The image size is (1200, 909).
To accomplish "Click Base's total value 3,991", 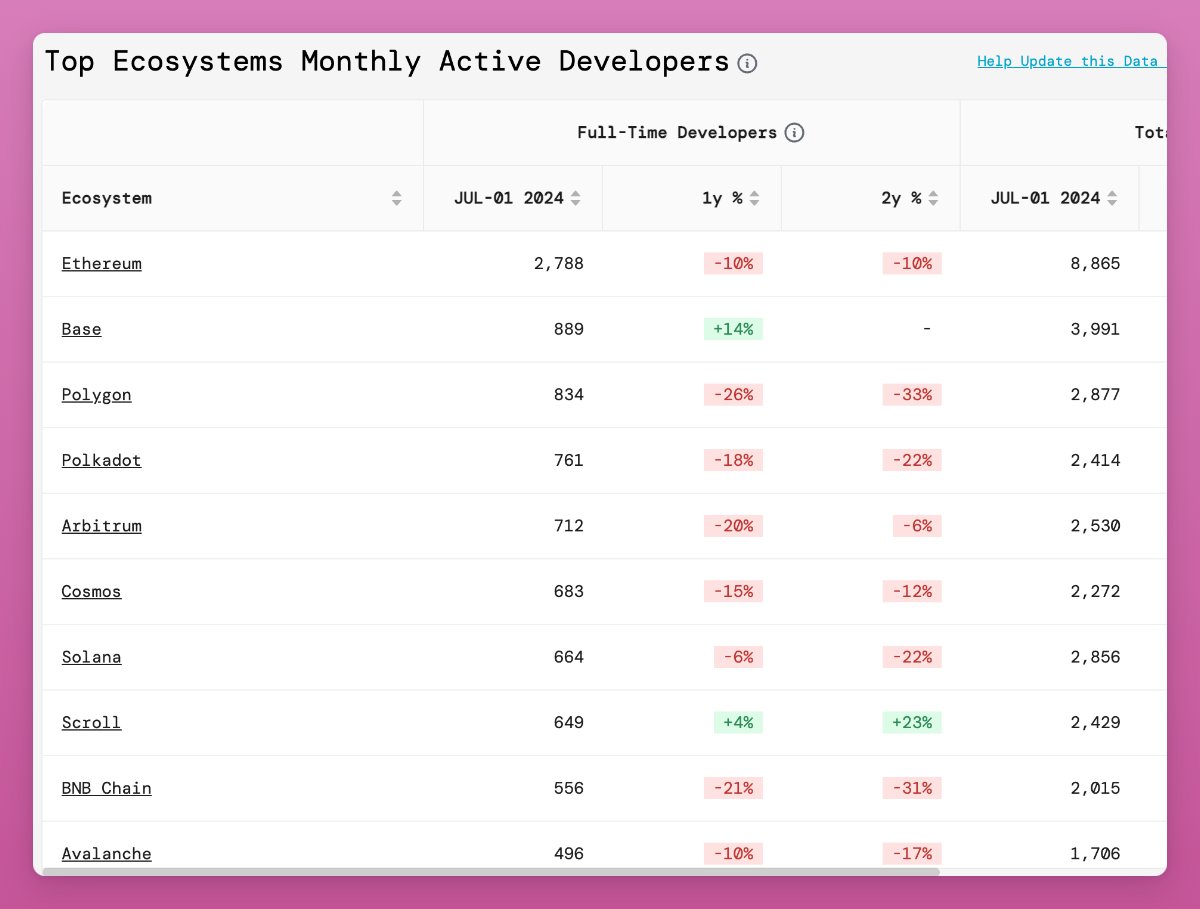I will [1095, 329].
